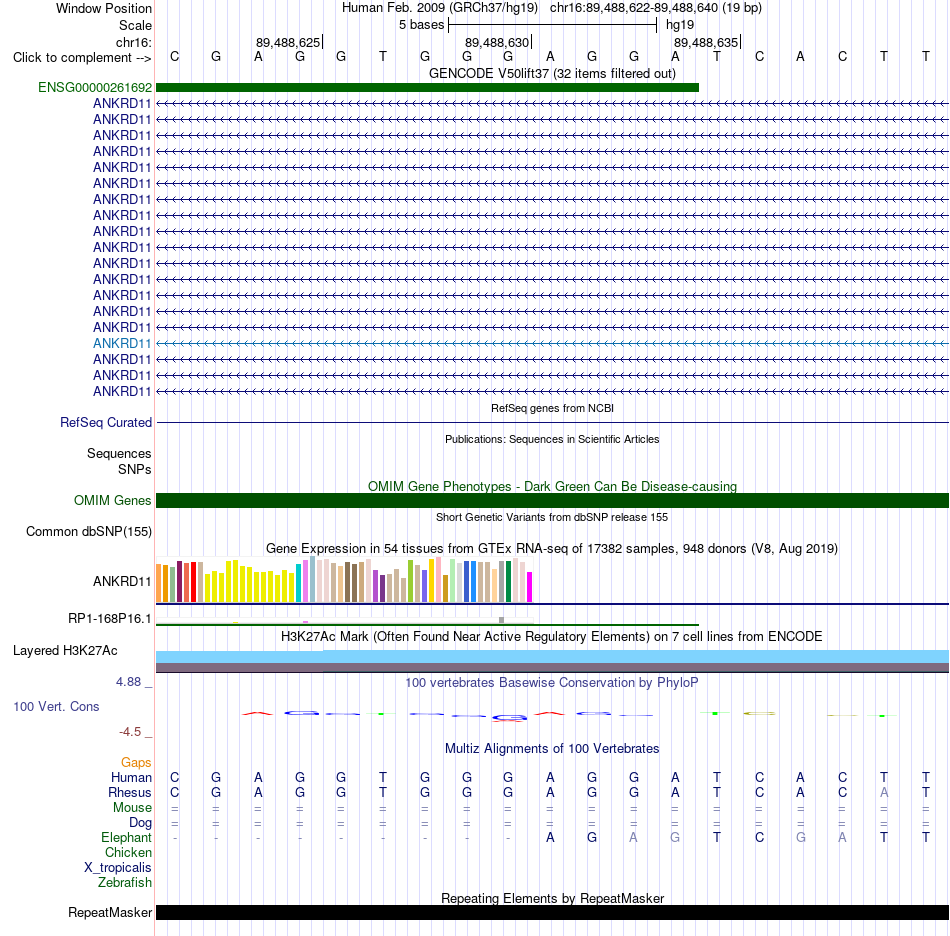The width and height of the screenshot is (950, 936).
Task: Click the OMIM Genes label
Action: [x=113, y=500]
